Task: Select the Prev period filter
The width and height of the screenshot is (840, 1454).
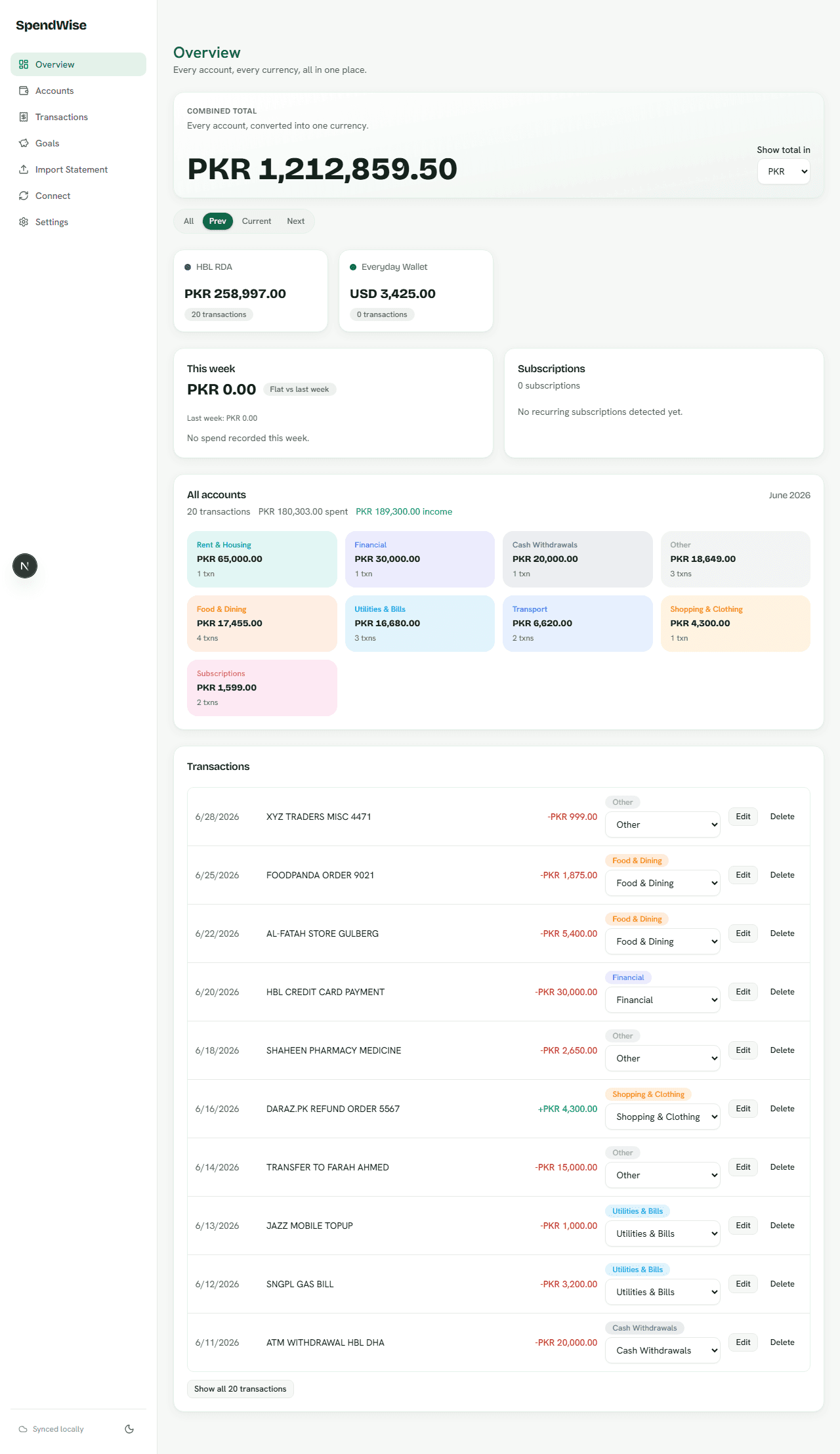Action: point(218,221)
